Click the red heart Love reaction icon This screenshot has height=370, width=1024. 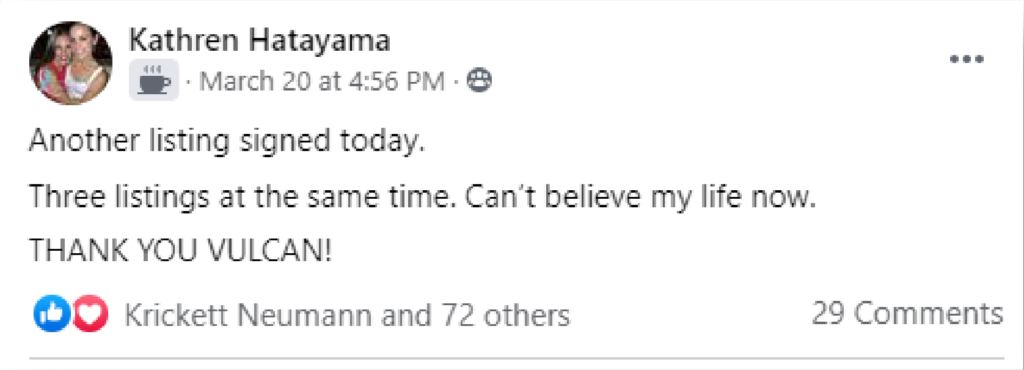coord(89,314)
